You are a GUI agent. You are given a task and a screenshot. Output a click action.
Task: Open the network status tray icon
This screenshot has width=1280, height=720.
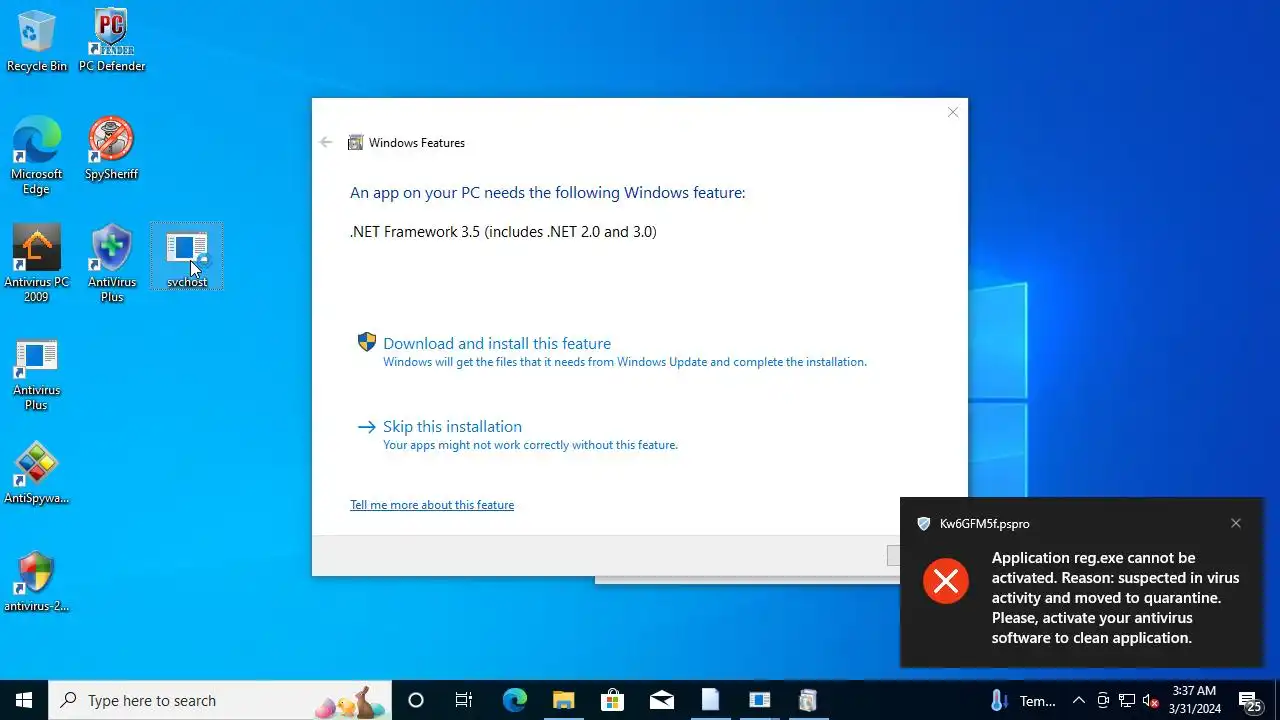tap(1127, 700)
